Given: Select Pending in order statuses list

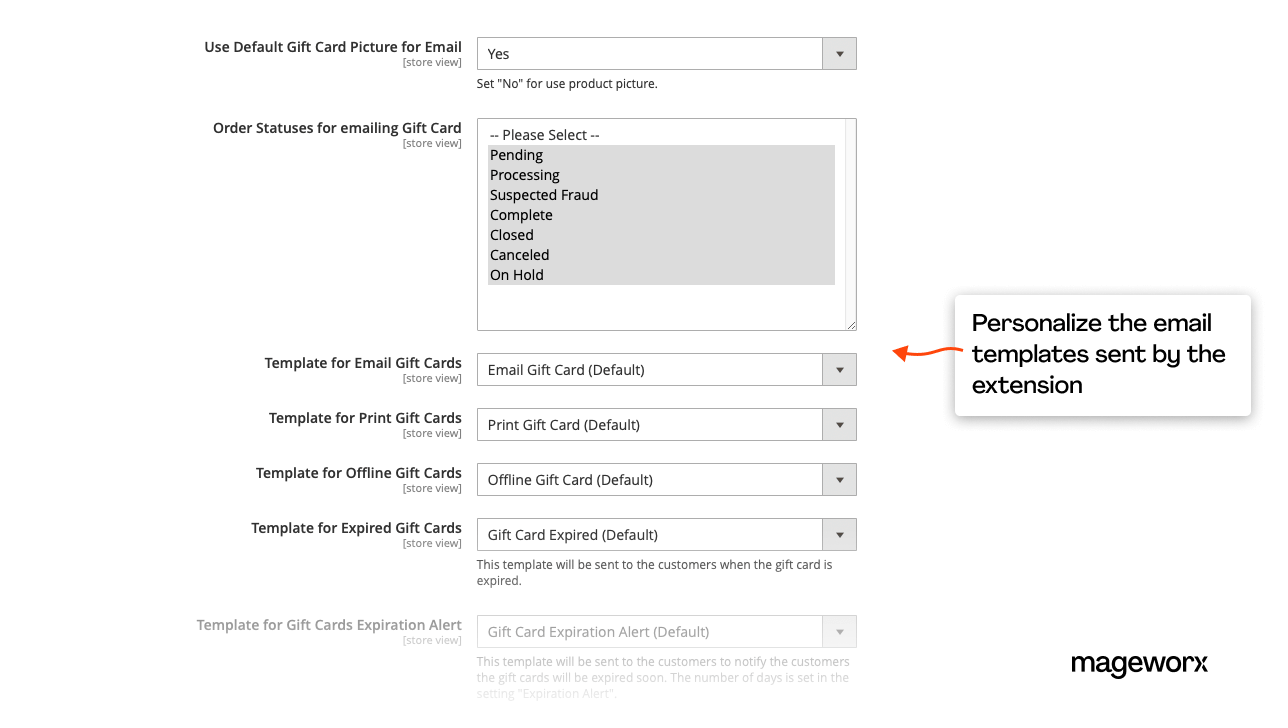Looking at the screenshot, I should (x=517, y=155).
